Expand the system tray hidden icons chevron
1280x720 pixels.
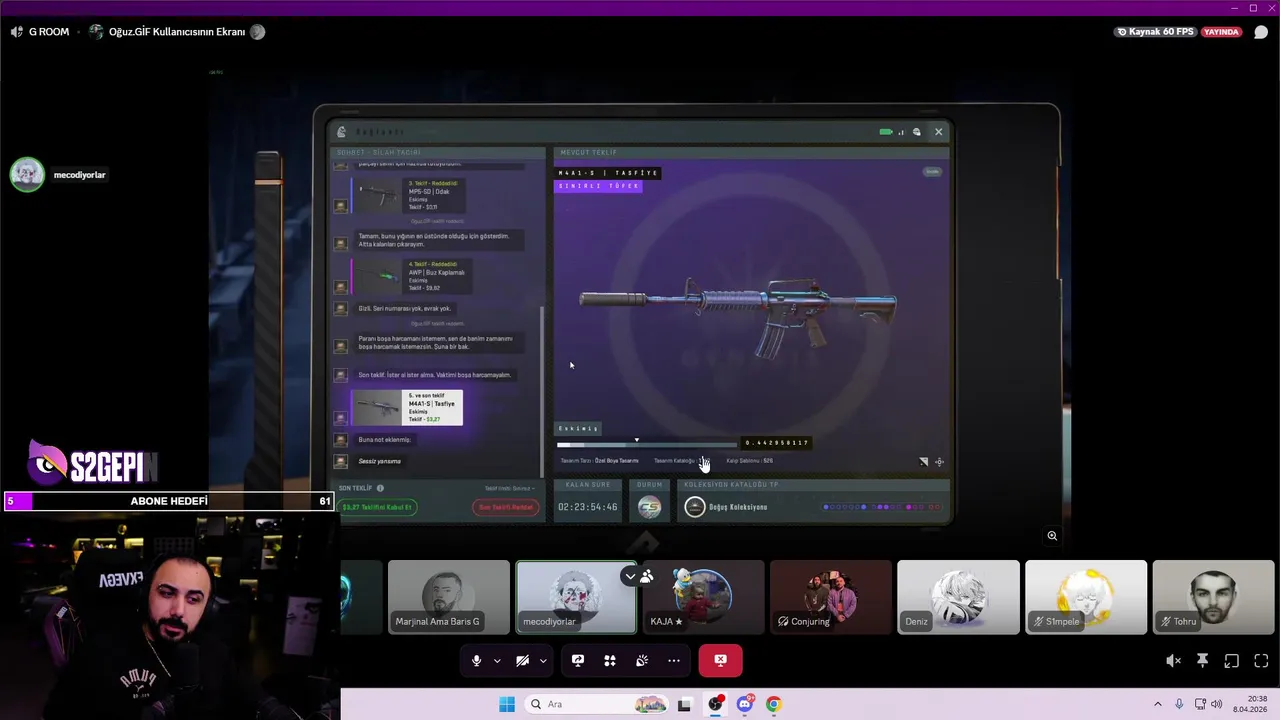coord(1158,704)
